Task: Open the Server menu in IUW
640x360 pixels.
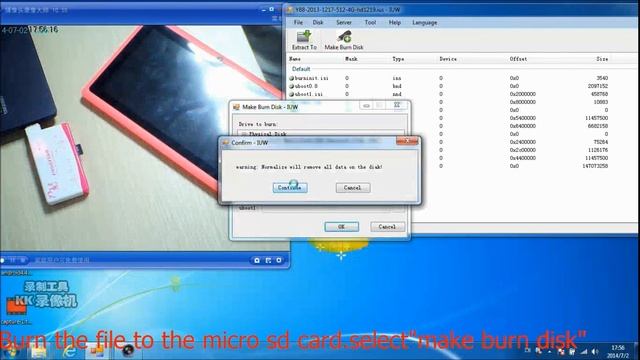Action: [344, 22]
